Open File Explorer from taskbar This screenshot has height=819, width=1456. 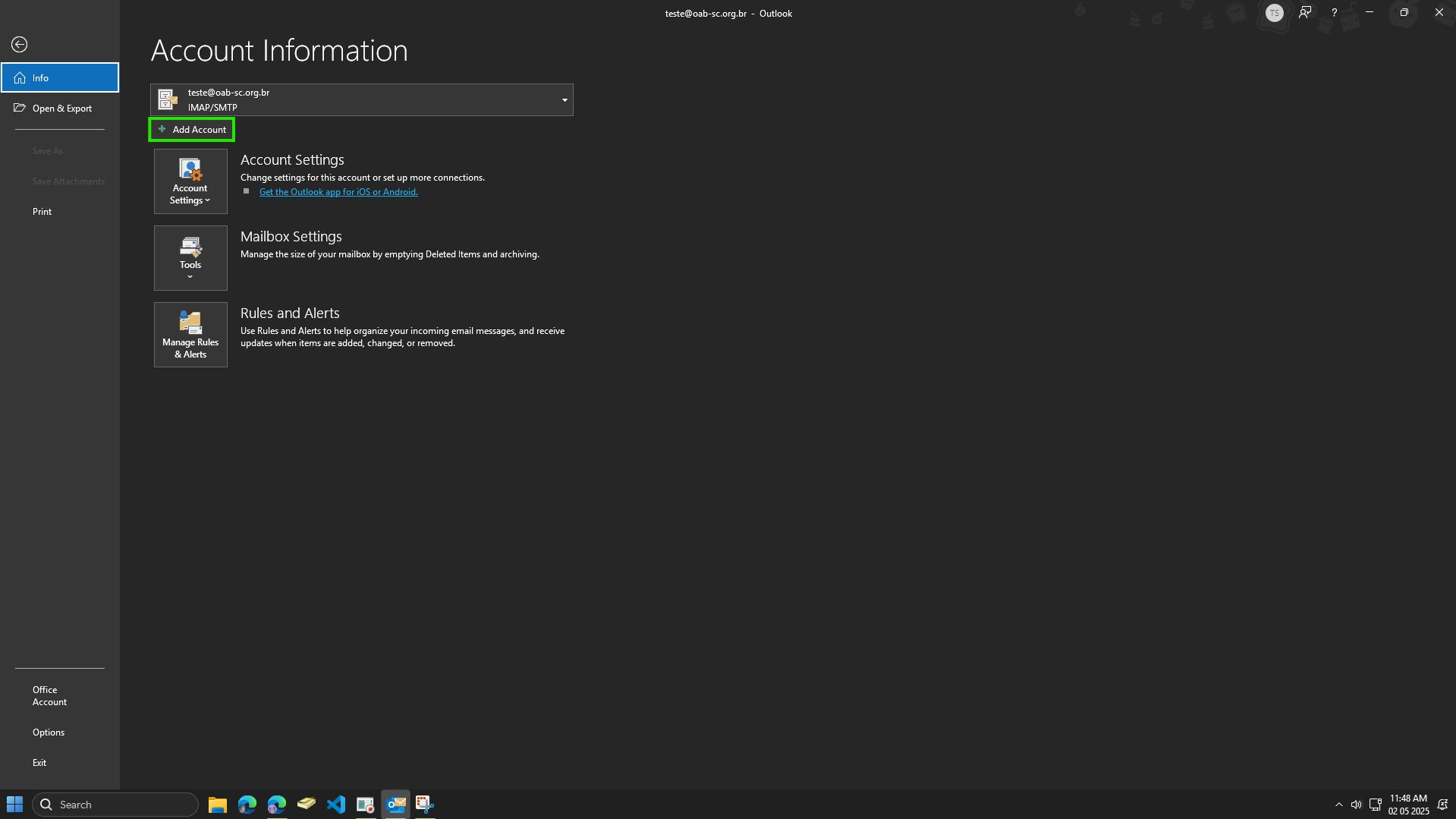pos(218,805)
